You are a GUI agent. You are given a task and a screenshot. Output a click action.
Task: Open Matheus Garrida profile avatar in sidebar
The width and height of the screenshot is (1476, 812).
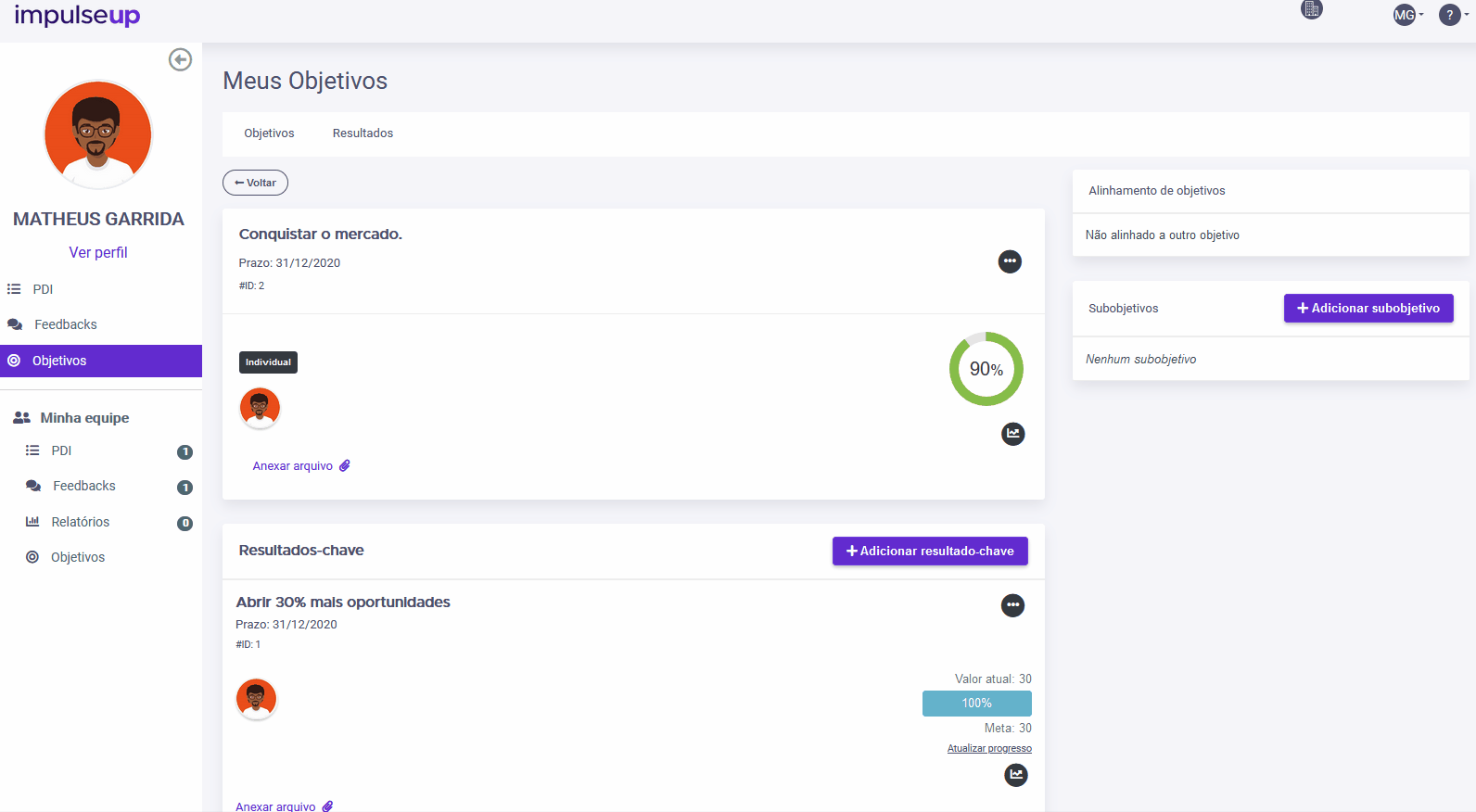point(98,134)
